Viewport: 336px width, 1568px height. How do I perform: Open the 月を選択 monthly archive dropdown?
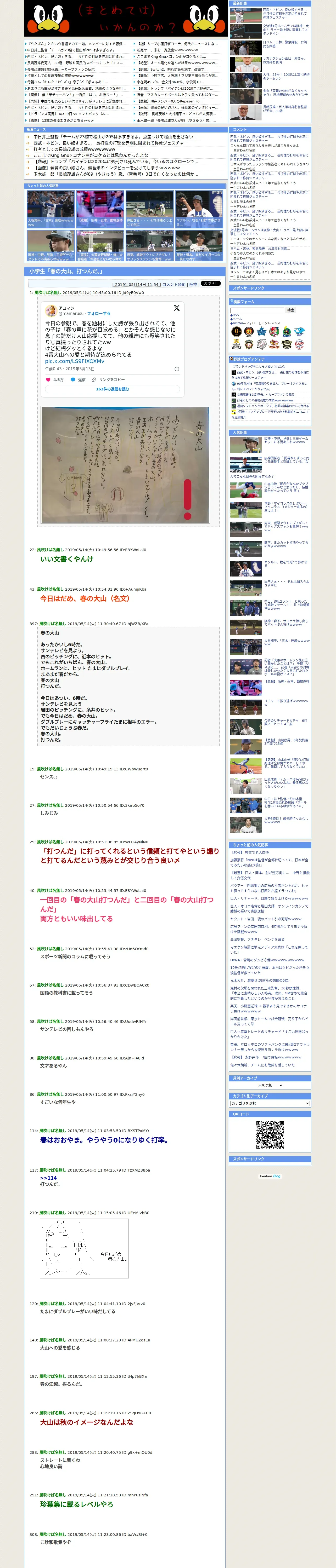click(x=270, y=1085)
